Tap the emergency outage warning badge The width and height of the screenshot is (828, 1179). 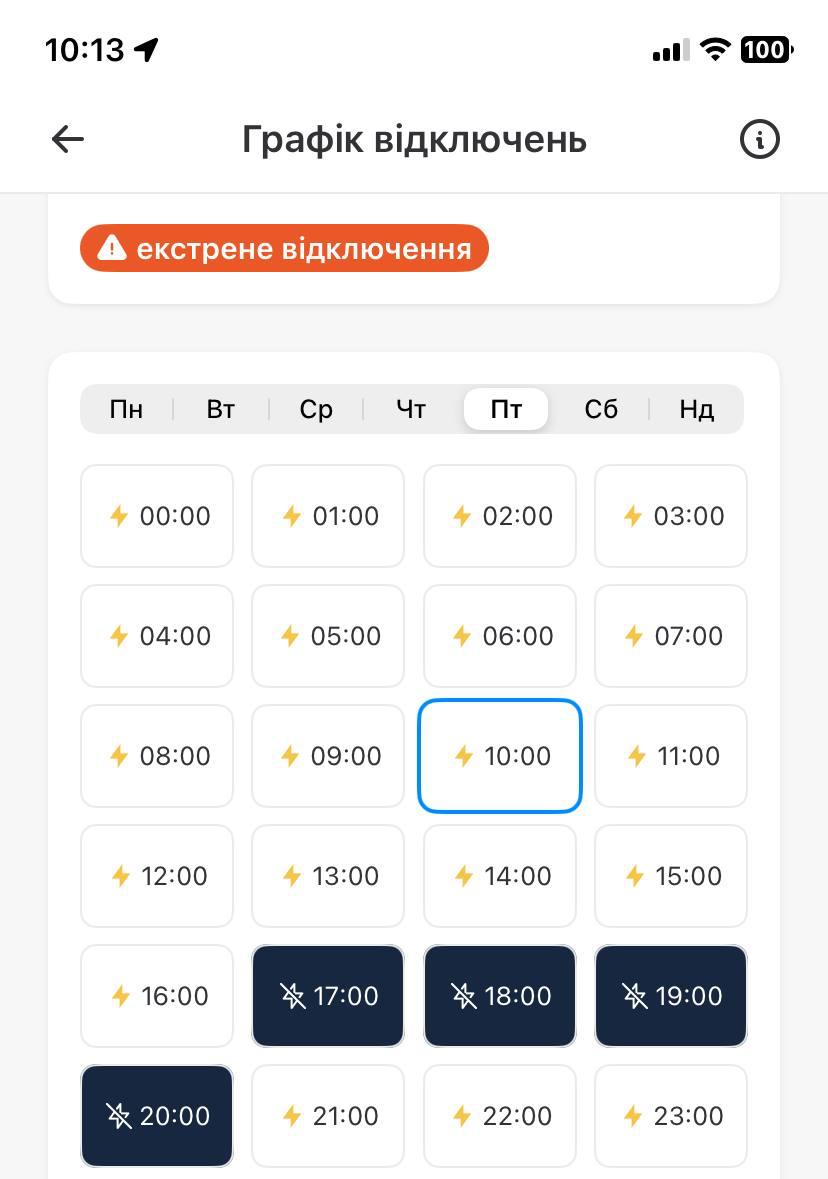pyautogui.click(x=284, y=248)
